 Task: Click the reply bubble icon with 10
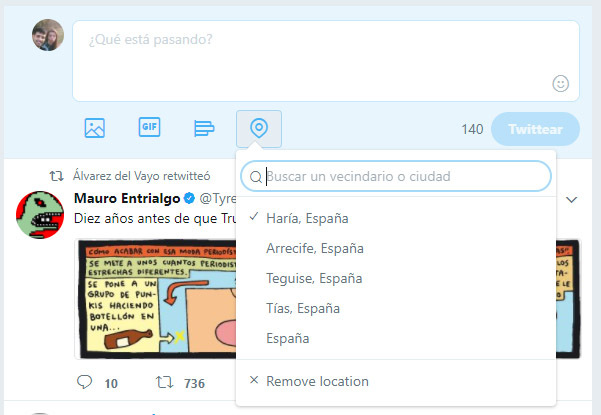click(84, 382)
